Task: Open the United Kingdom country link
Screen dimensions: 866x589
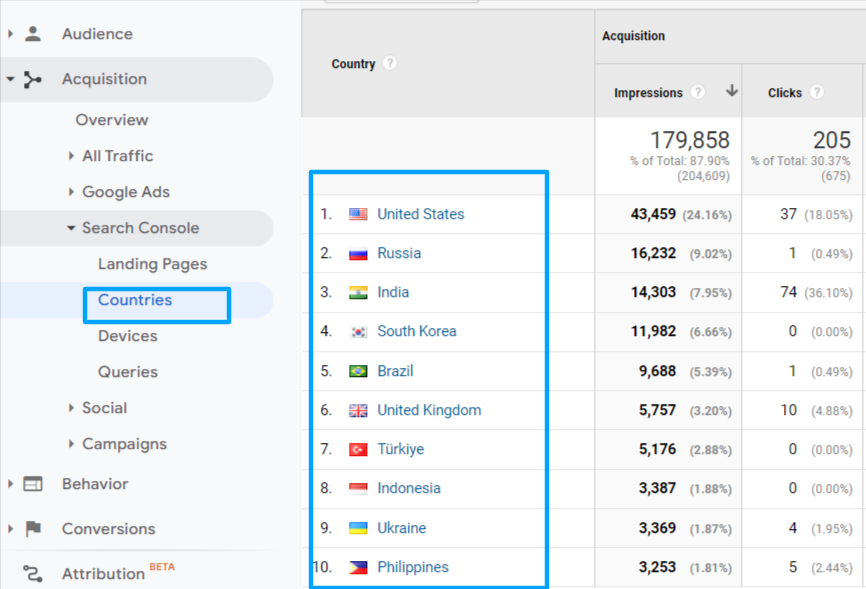Action: click(x=428, y=410)
